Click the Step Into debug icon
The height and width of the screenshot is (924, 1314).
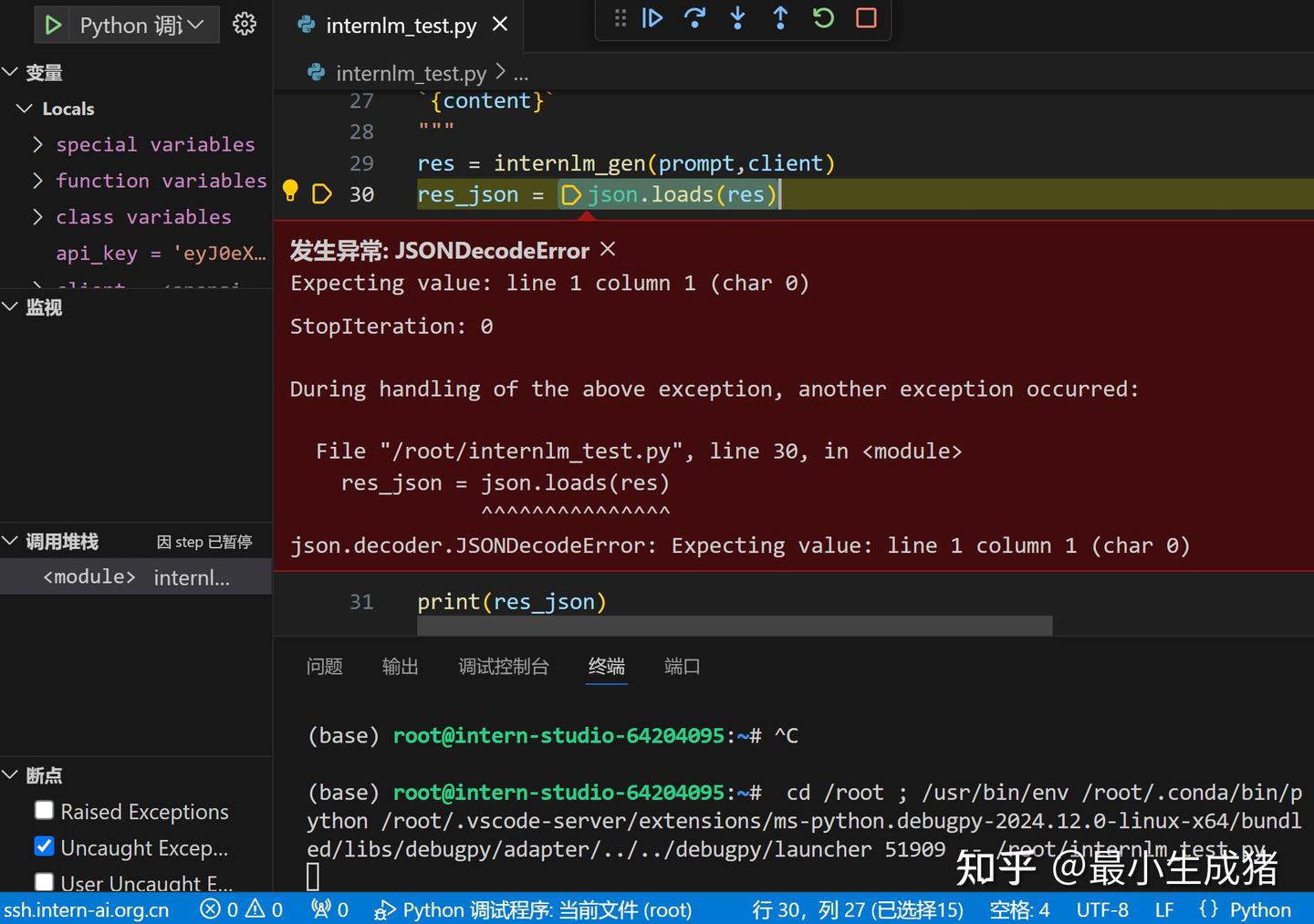(x=737, y=18)
